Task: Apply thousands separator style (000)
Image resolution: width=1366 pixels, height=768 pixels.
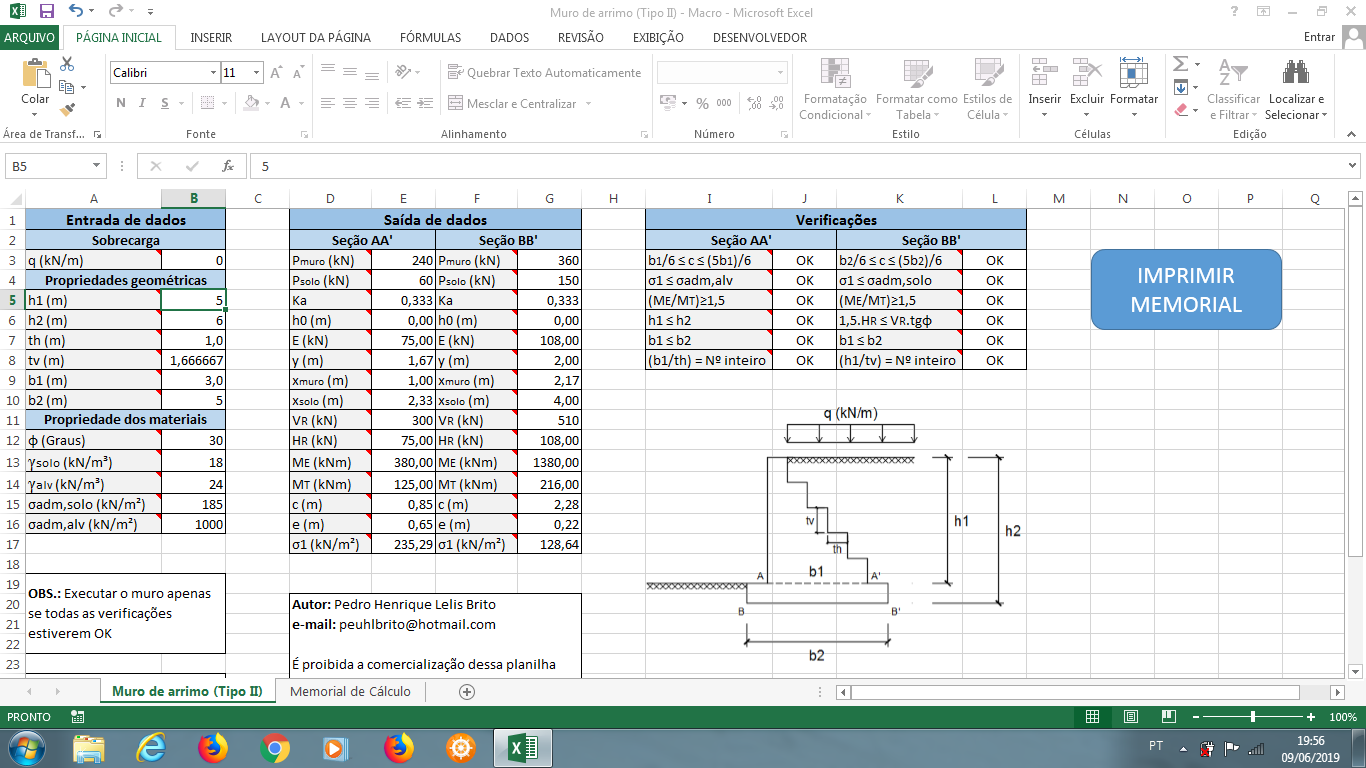Action: (x=724, y=103)
